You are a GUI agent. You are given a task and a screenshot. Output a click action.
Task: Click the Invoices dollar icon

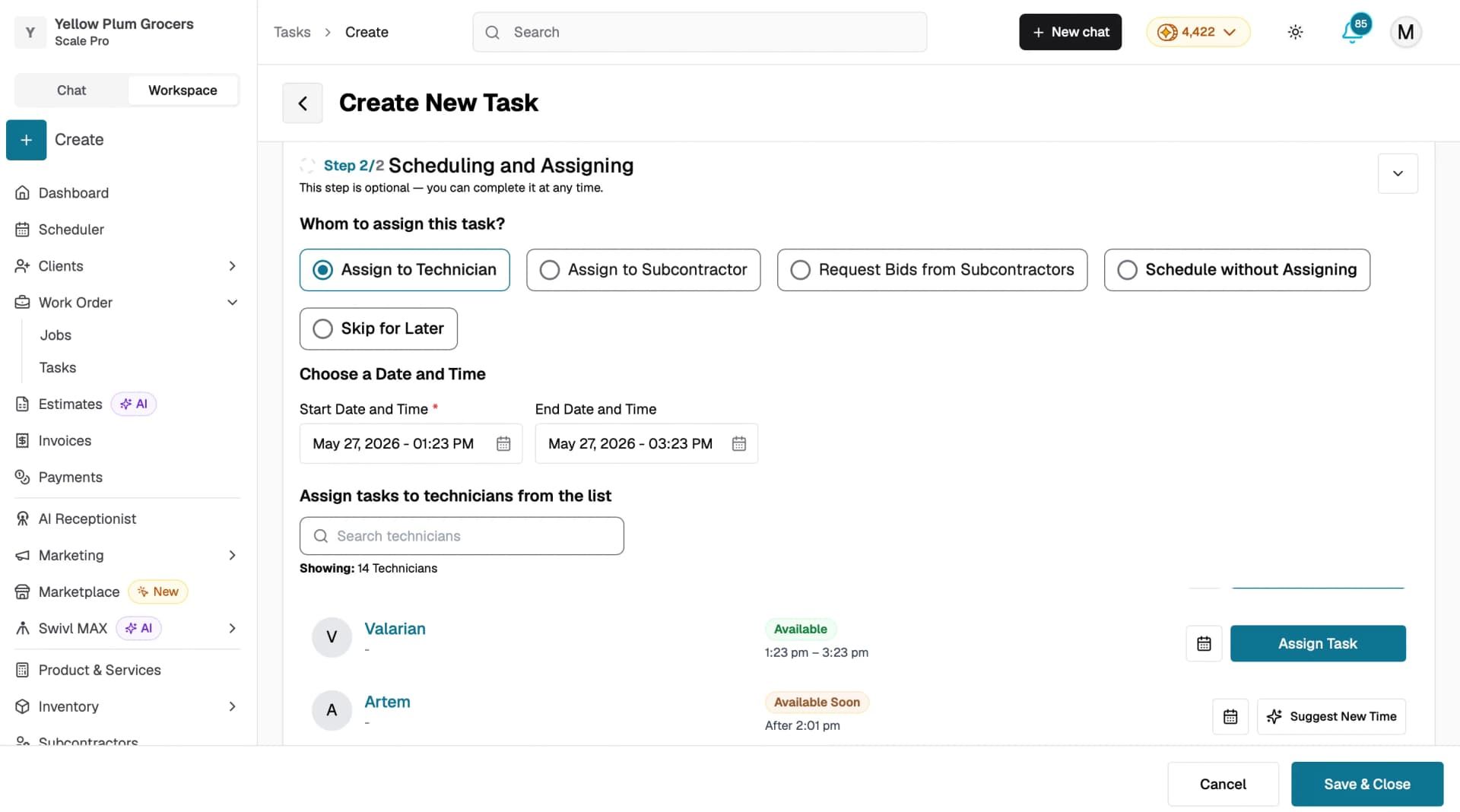click(22, 441)
